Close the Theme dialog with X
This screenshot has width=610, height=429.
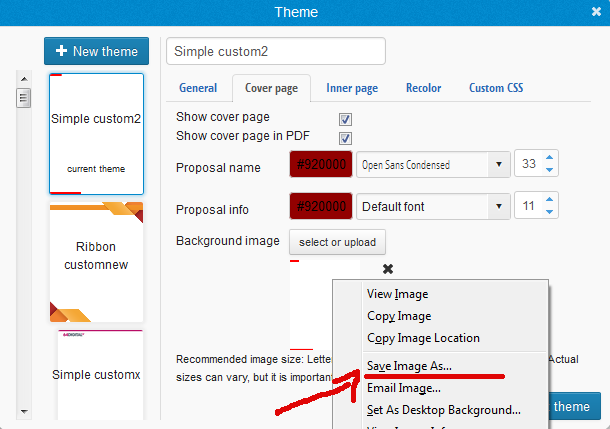point(596,12)
